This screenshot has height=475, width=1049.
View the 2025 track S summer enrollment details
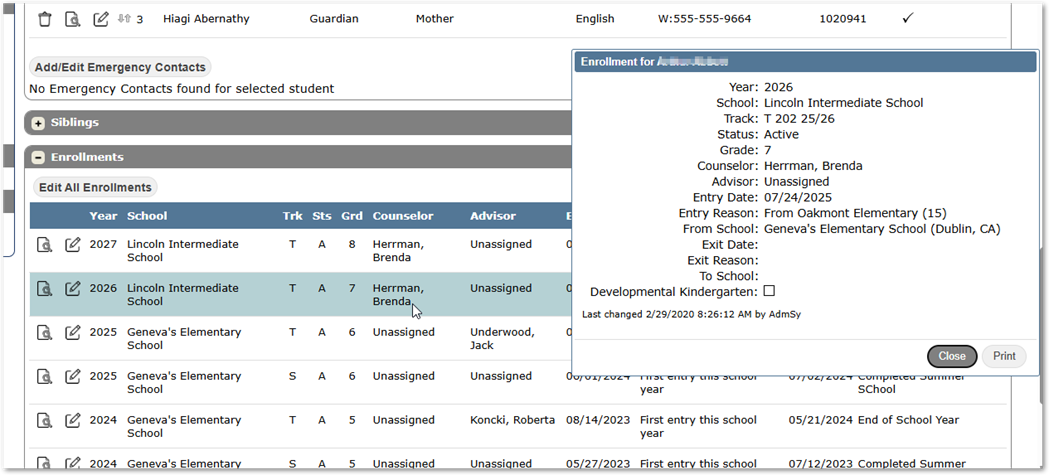pos(44,377)
